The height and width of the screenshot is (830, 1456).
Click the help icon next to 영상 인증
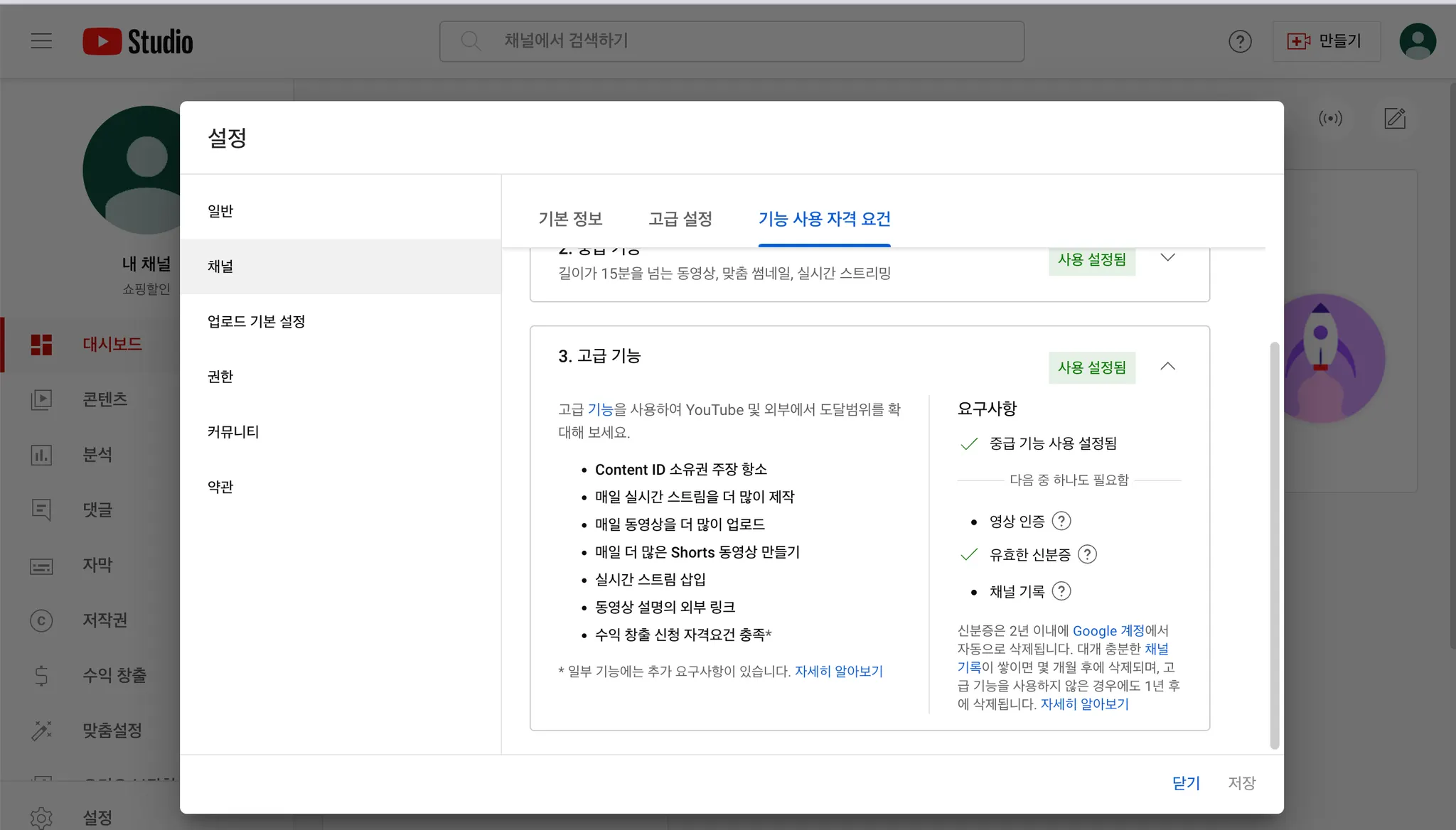[x=1061, y=521]
